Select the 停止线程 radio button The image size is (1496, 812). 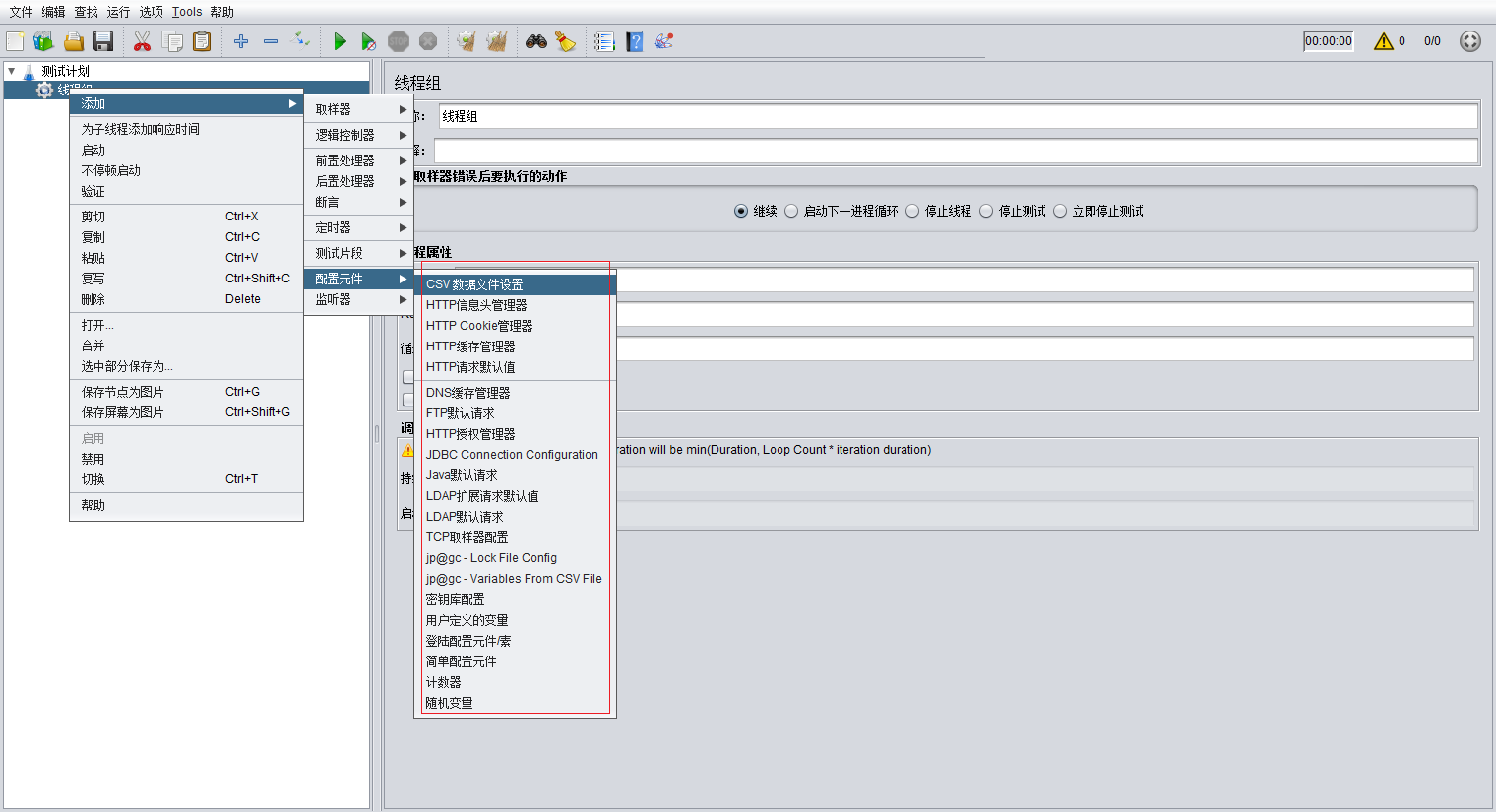coord(912,211)
